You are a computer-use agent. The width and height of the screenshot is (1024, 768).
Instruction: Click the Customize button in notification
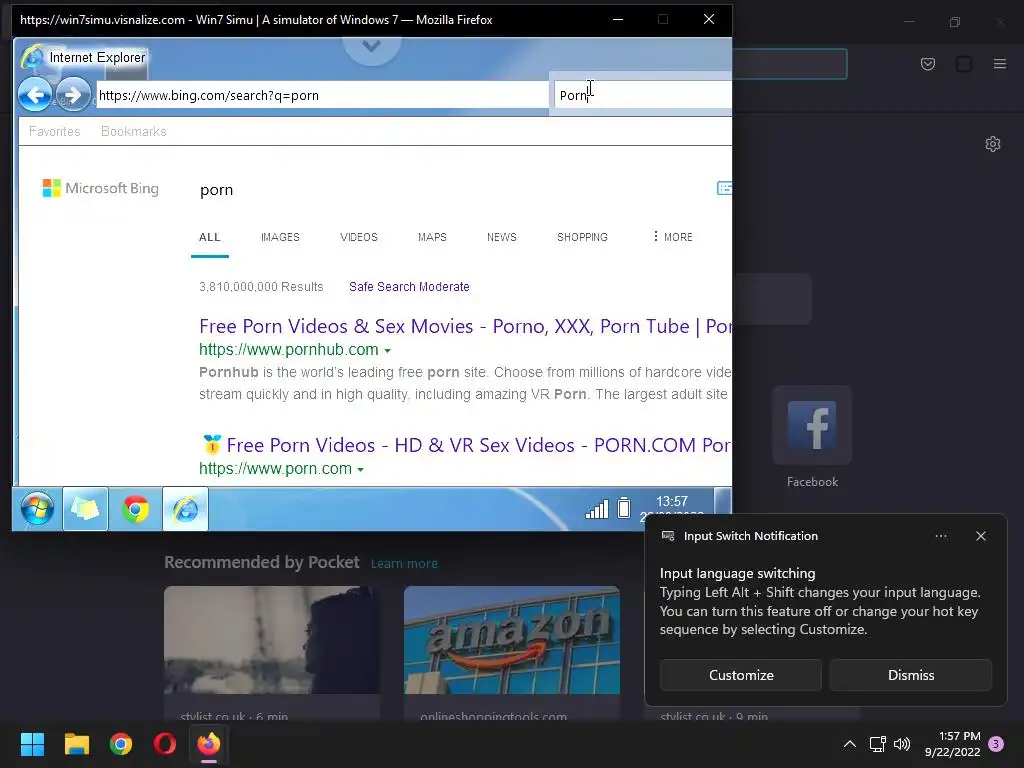pyautogui.click(x=741, y=675)
